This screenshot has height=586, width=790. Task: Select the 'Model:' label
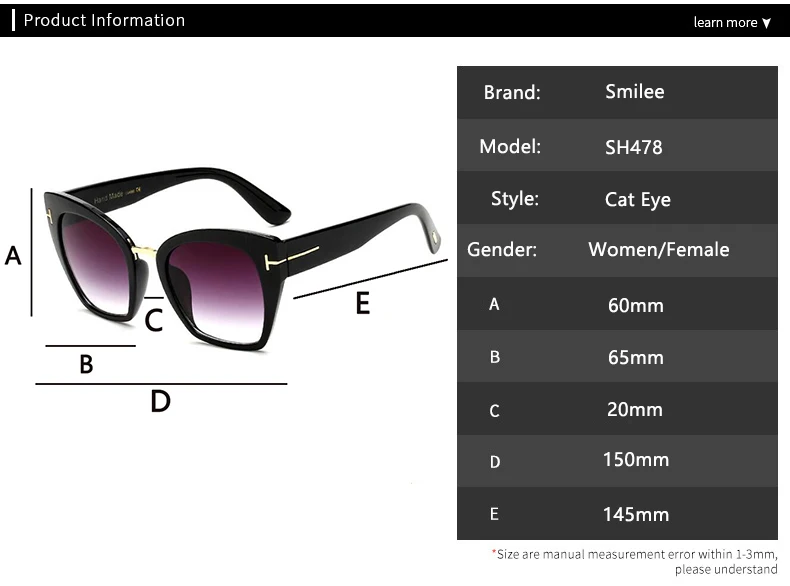[510, 147]
